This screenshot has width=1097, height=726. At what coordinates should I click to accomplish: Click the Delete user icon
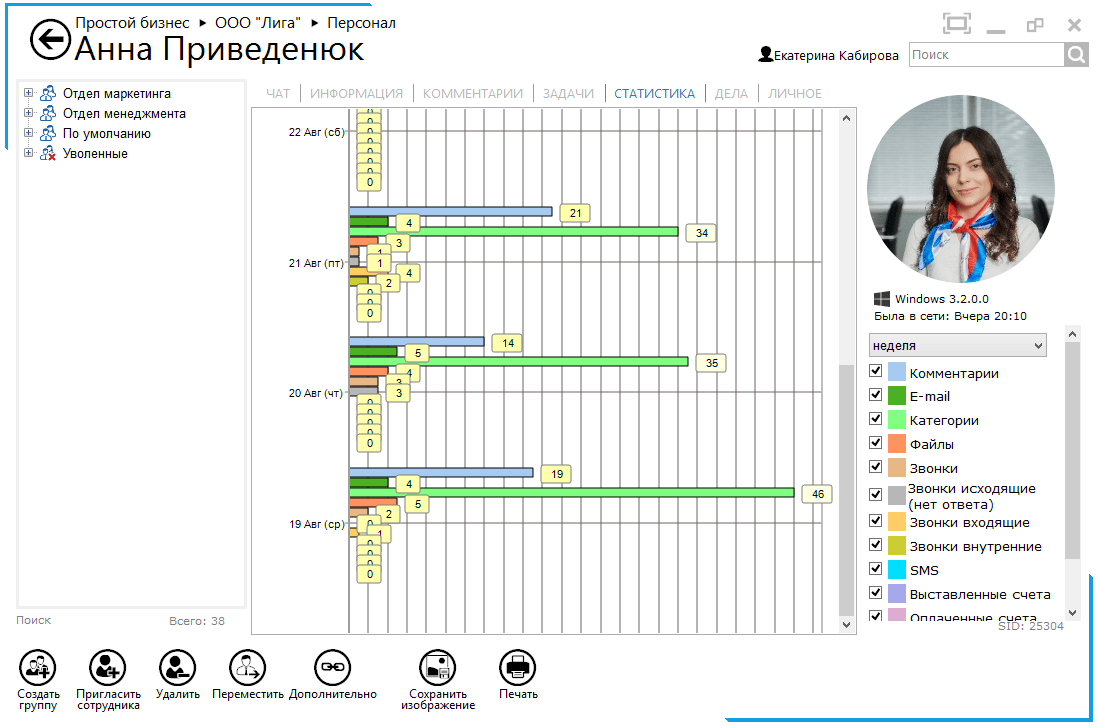[x=177, y=666]
